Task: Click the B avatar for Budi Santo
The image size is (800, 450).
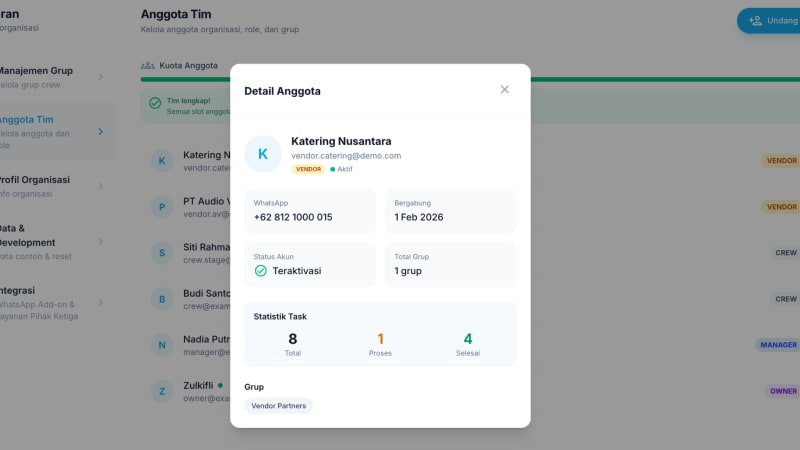Action: coord(162,299)
